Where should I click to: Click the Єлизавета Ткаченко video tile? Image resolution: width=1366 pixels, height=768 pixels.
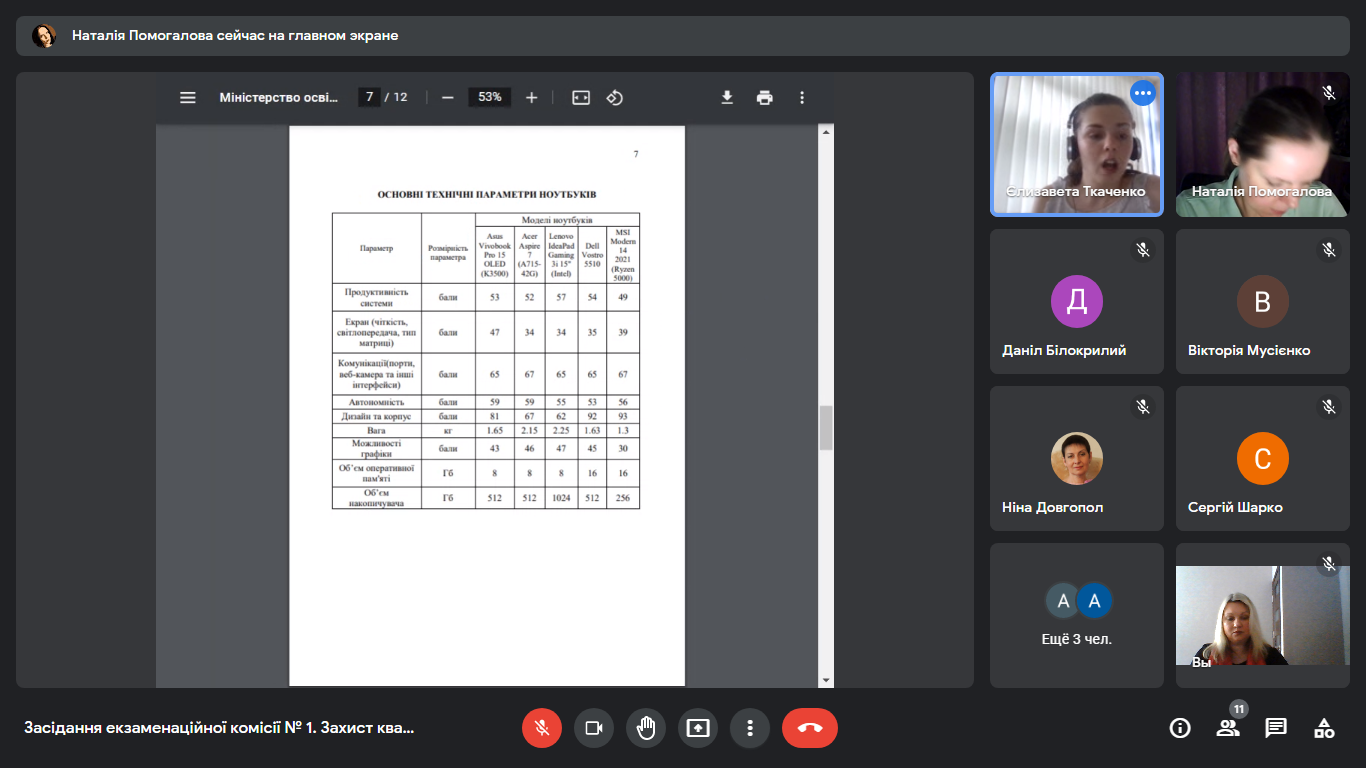[x=1077, y=144]
